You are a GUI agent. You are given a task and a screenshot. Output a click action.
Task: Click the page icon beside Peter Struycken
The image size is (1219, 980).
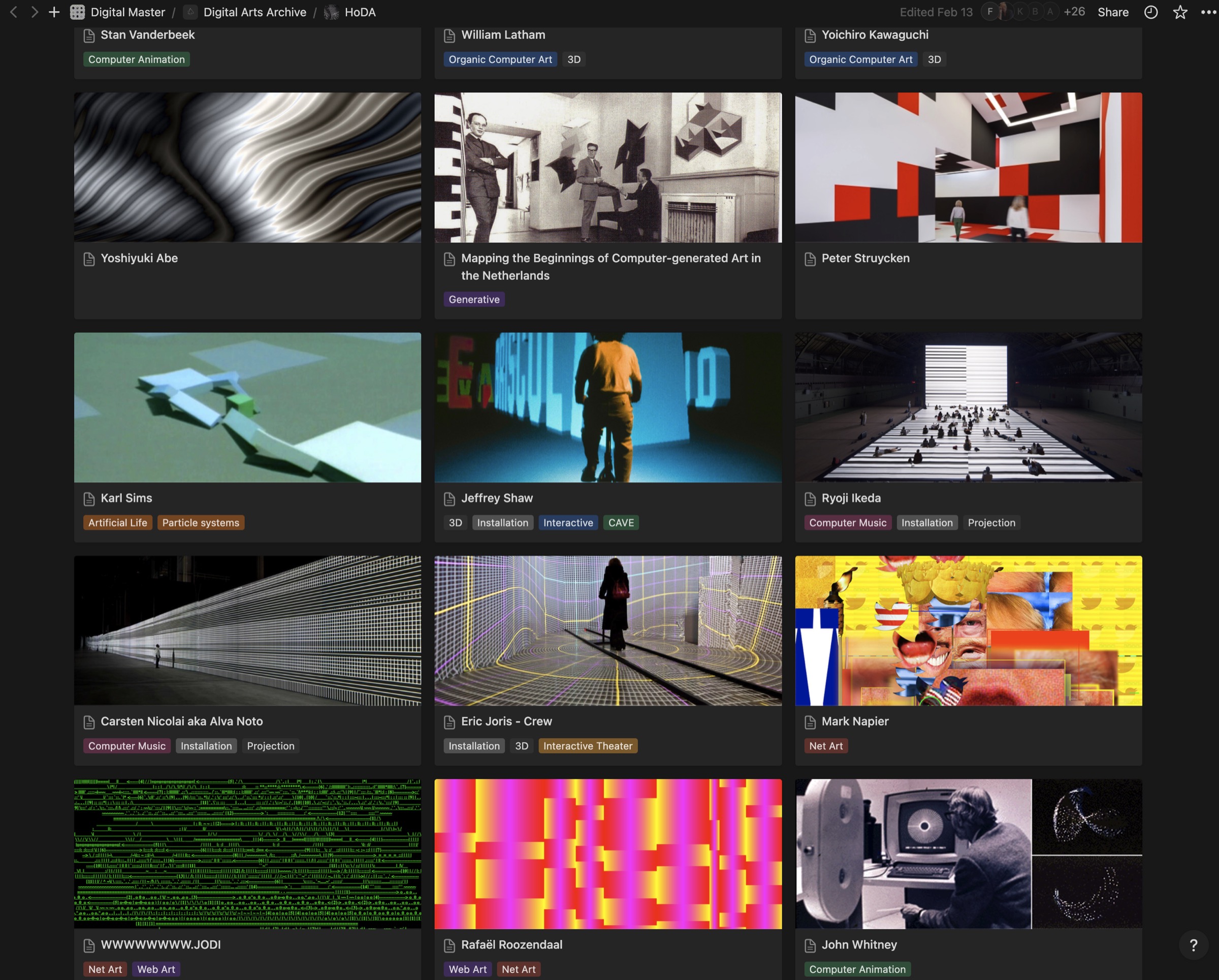(x=810, y=259)
